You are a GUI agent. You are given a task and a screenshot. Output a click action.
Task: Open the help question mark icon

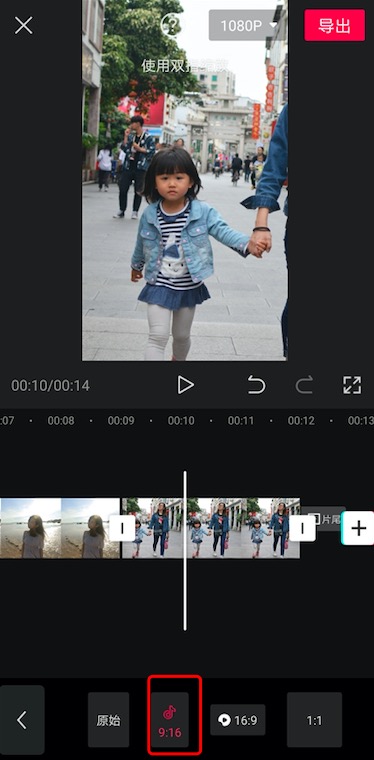pos(171,23)
